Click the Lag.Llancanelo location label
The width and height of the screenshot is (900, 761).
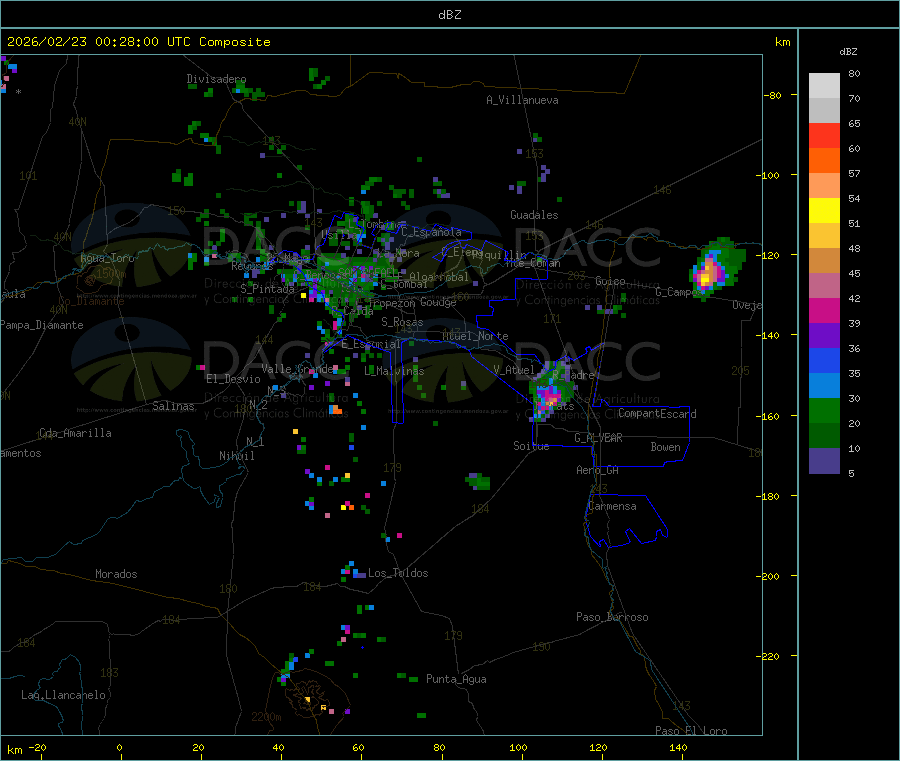64,695
